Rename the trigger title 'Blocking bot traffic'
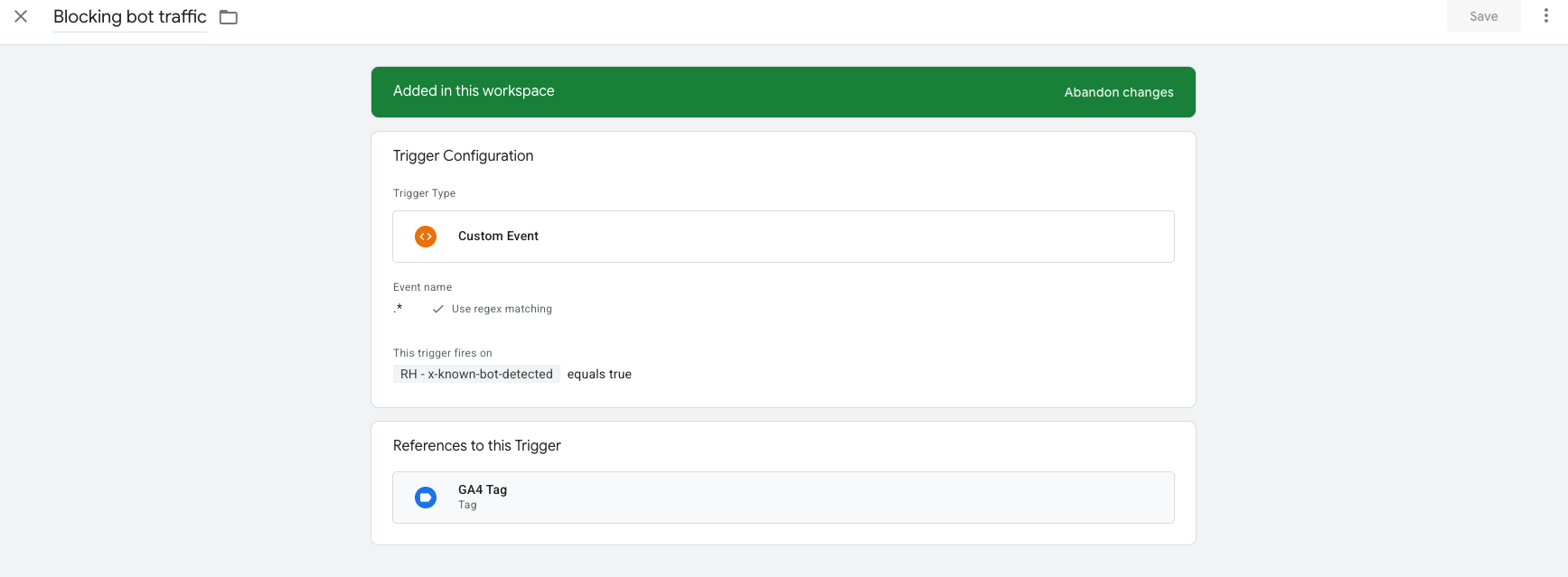1568x577 pixels. pyautogui.click(x=129, y=17)
